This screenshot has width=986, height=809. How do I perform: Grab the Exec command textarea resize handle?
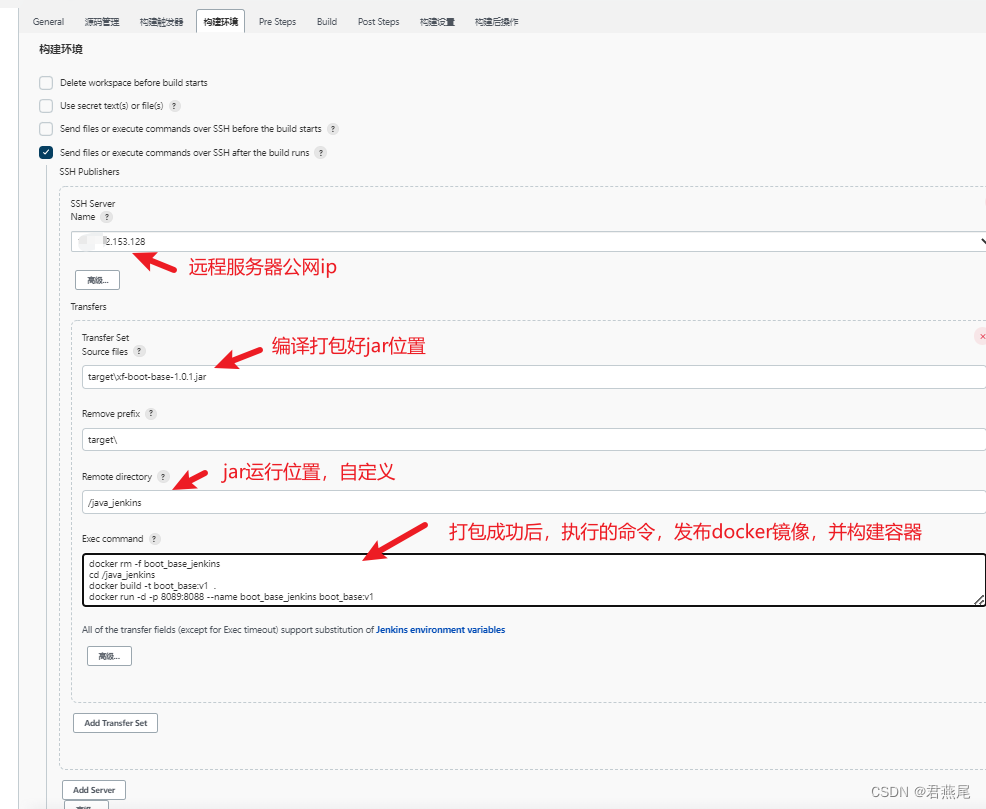click(979, 600)
